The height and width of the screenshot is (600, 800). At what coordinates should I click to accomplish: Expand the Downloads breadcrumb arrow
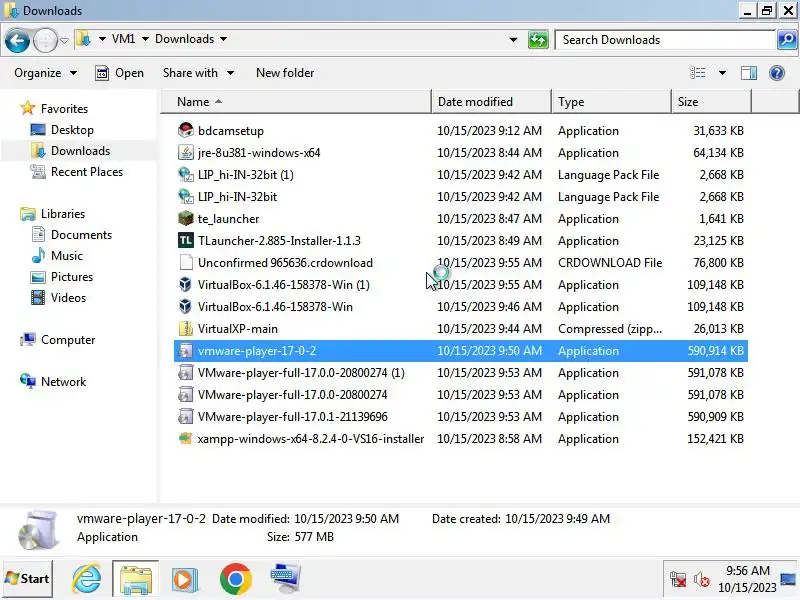[x=223, y=39]
